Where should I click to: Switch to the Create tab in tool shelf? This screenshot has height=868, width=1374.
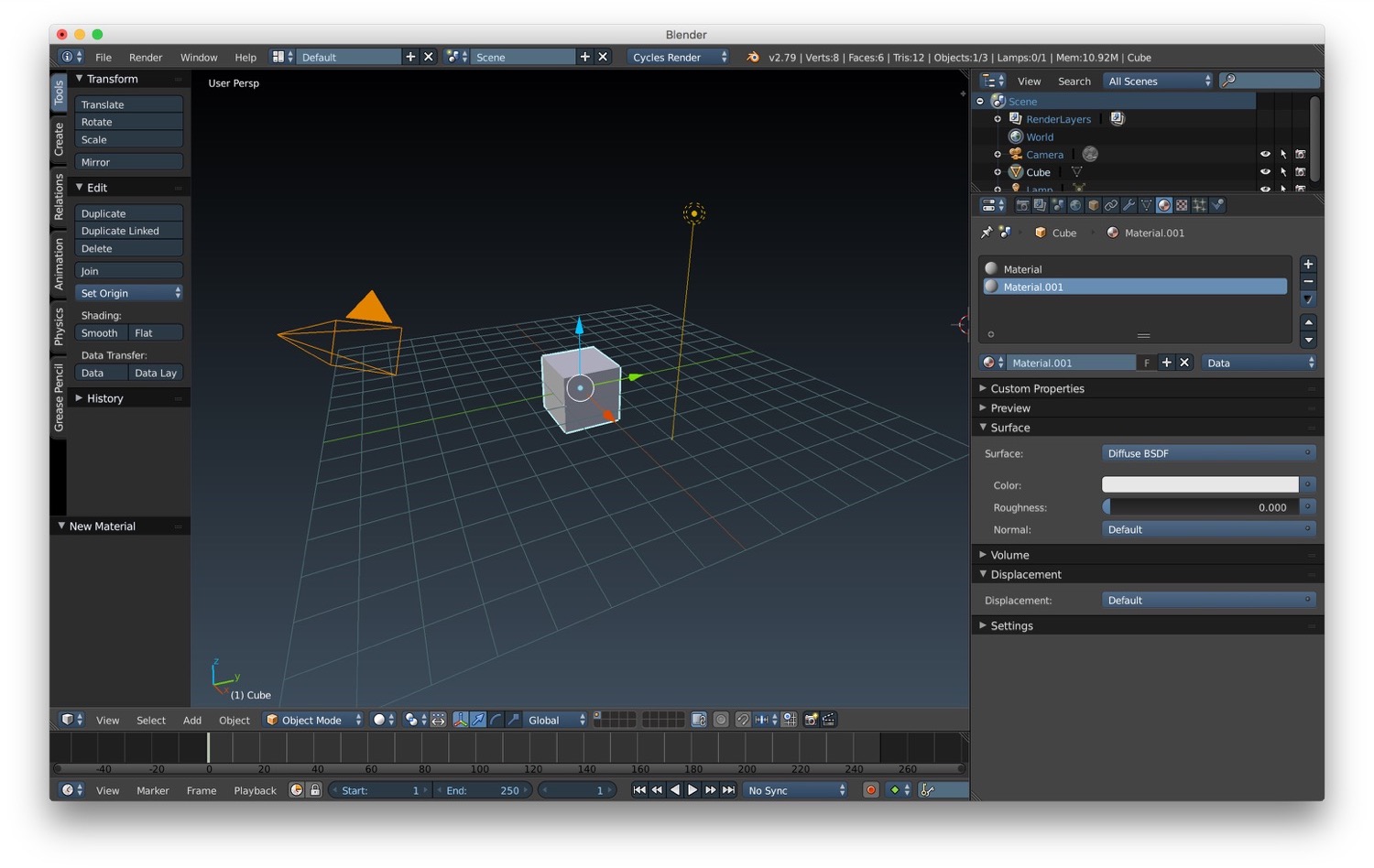coord(59,138)
